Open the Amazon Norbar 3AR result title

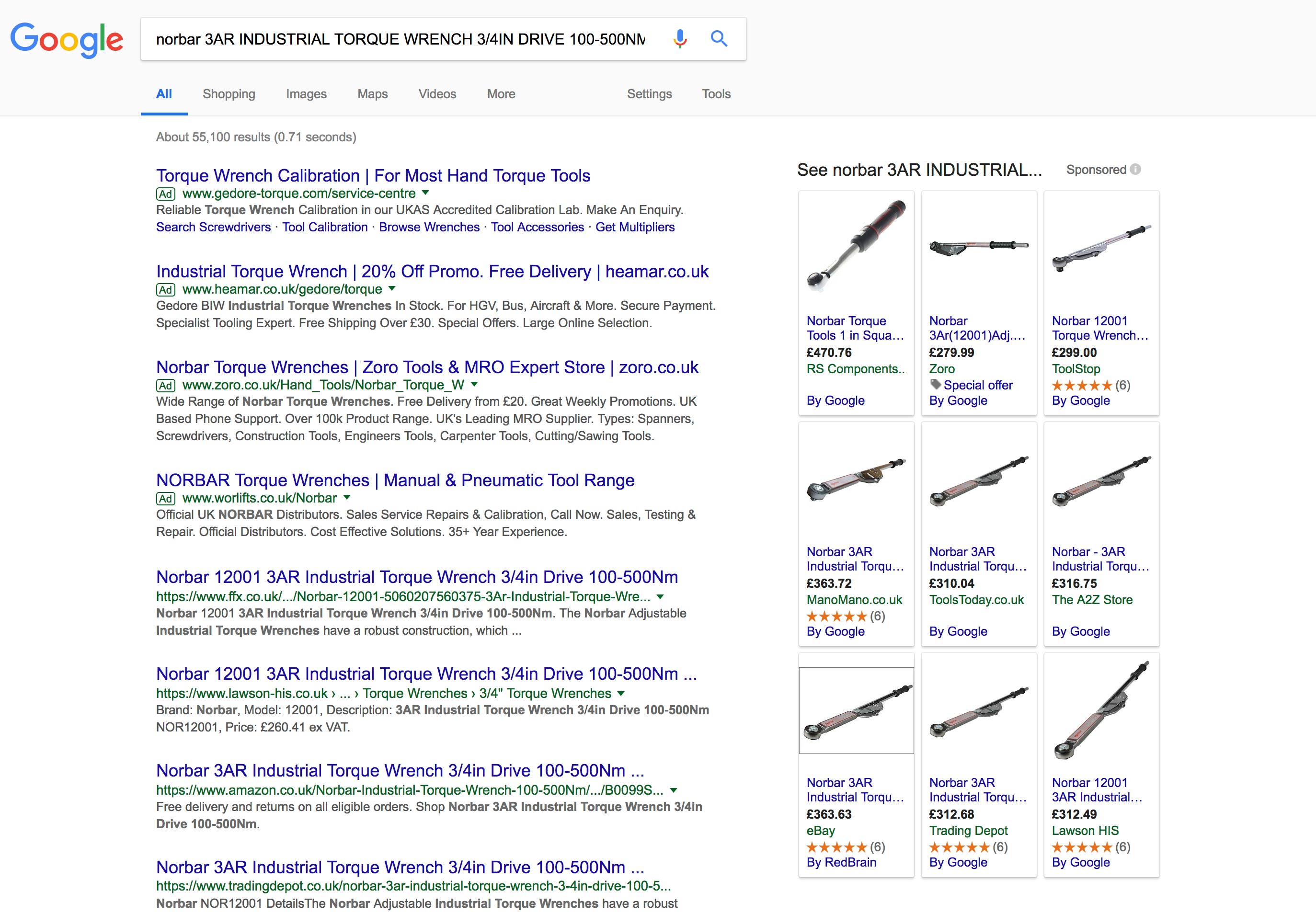pyautogui.click(x=401, y=771)
